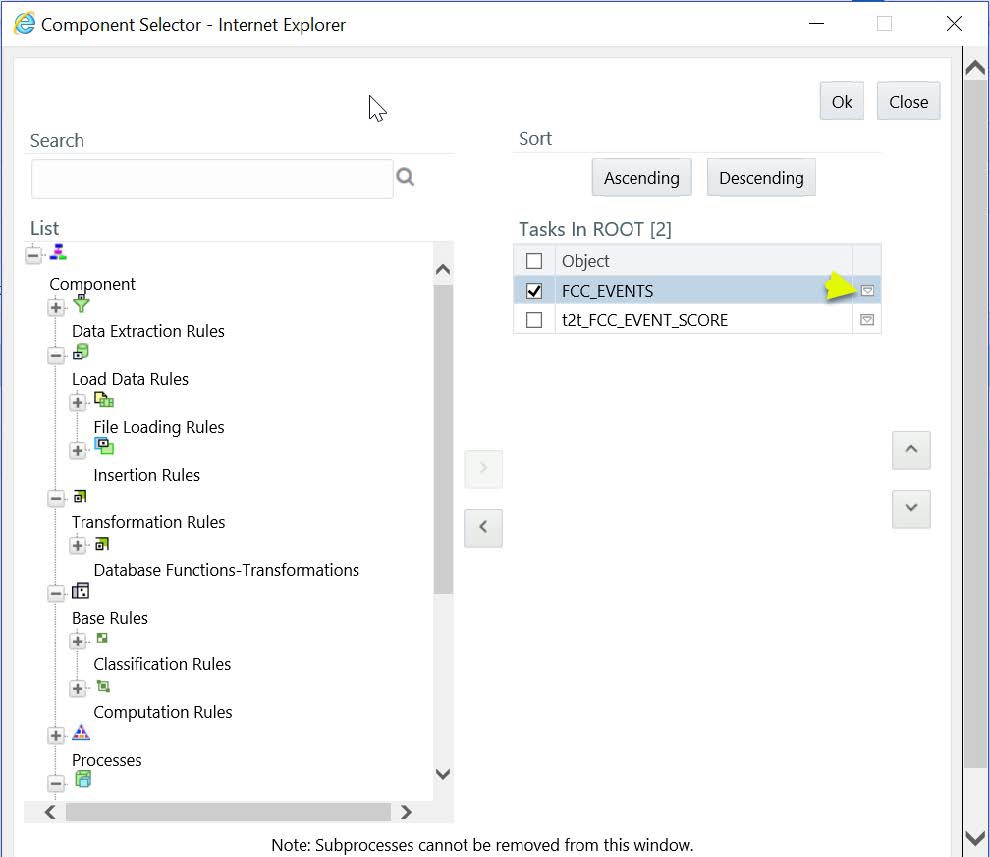Select the Transformation Rules icon
The image size is (990, 857).
pyautogui.click(x=80, y=497)
